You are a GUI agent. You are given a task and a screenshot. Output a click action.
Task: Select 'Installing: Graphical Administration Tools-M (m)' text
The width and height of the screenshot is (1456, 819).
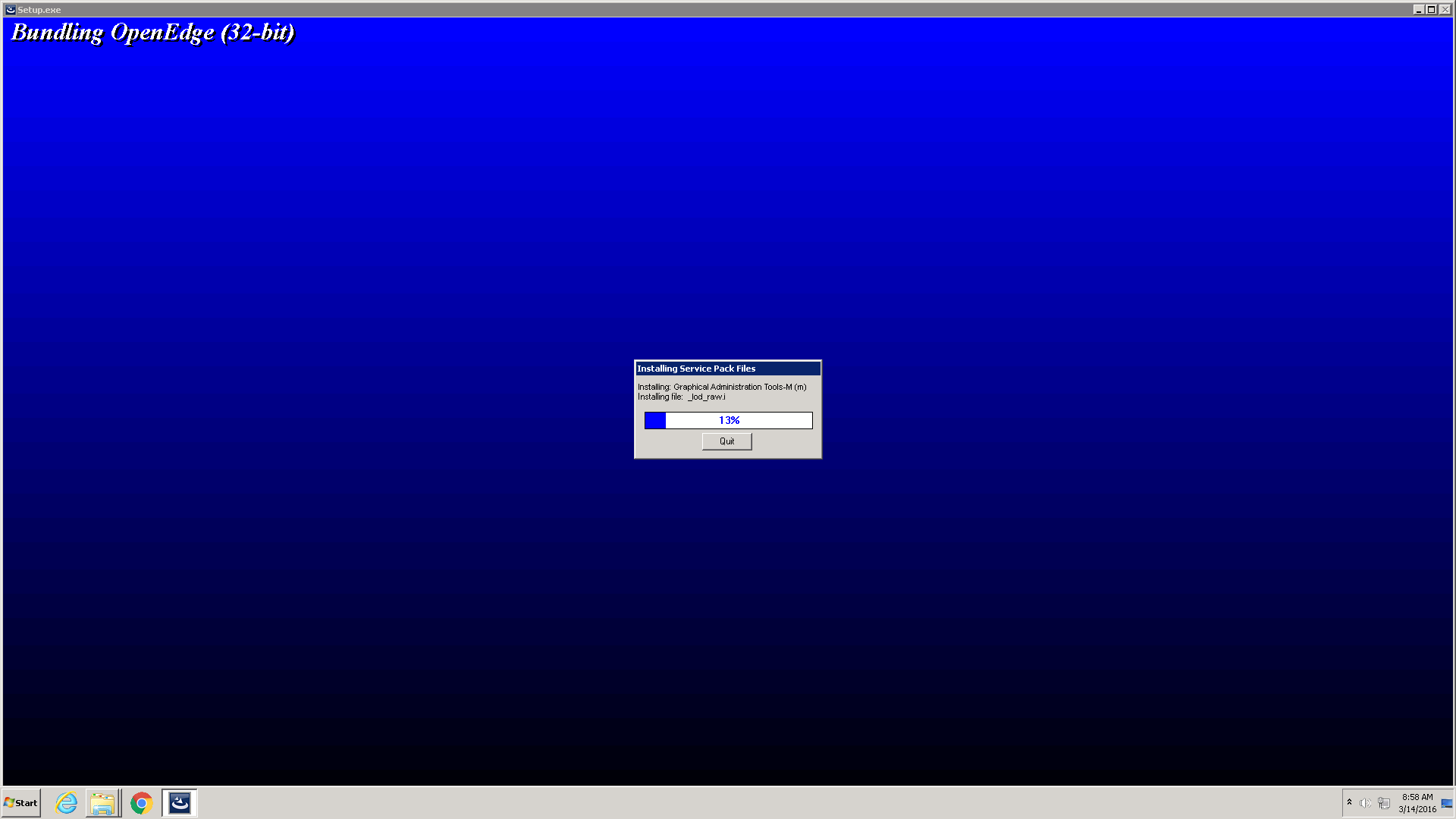[x=722, y=387]
